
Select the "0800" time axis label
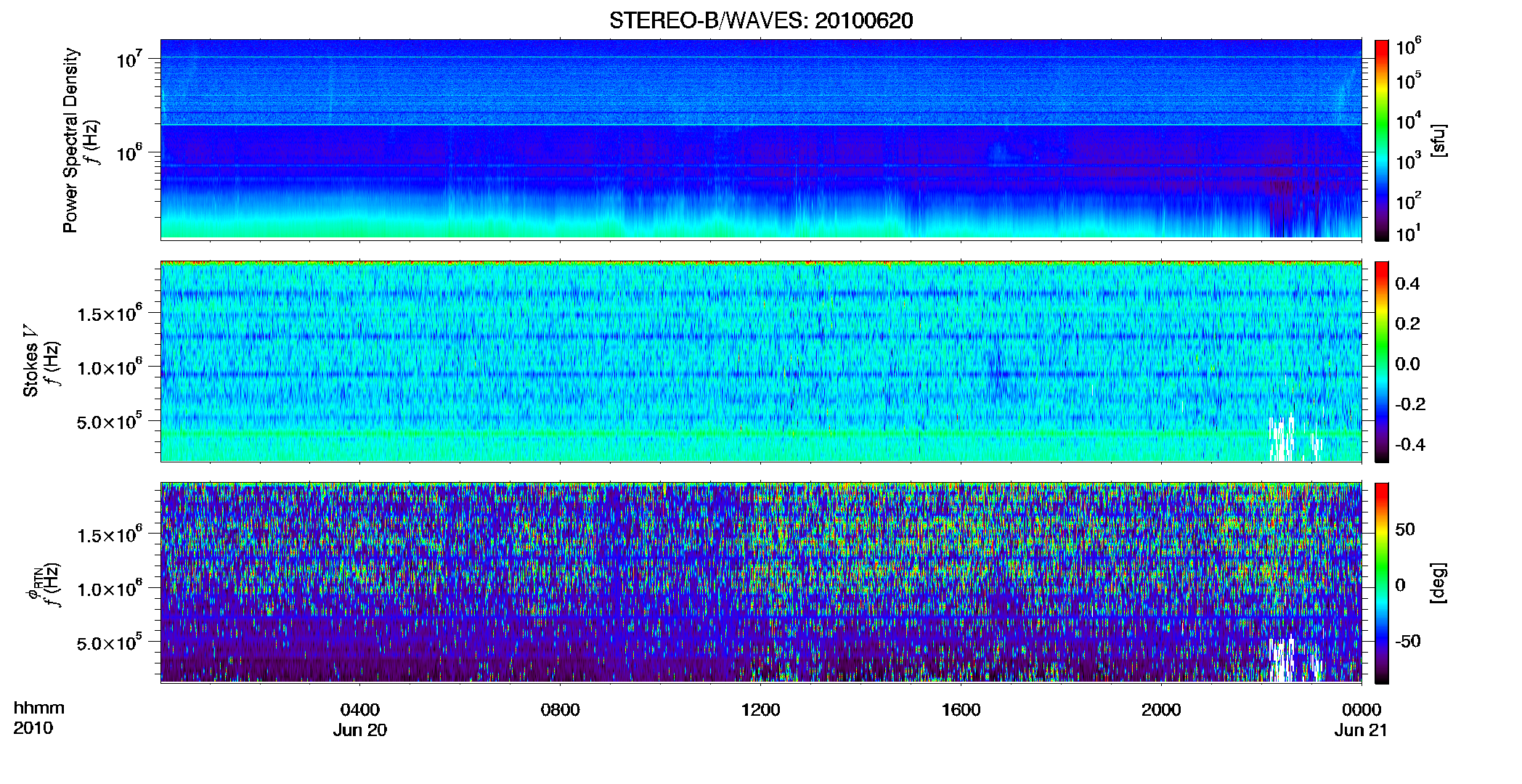pos(561,710)
